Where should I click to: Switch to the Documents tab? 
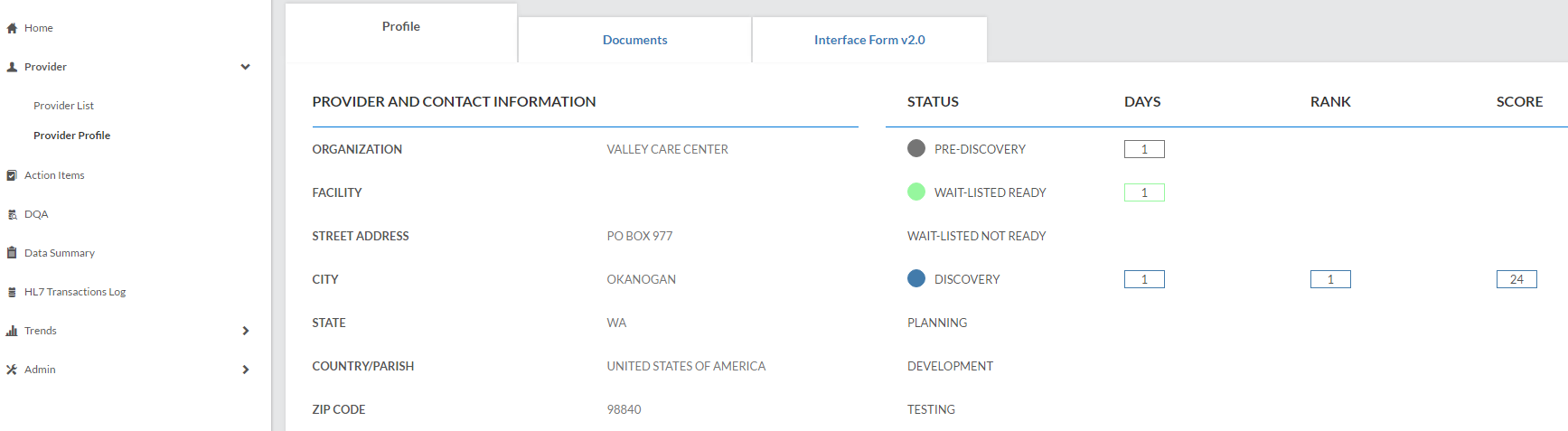point(634,40)
